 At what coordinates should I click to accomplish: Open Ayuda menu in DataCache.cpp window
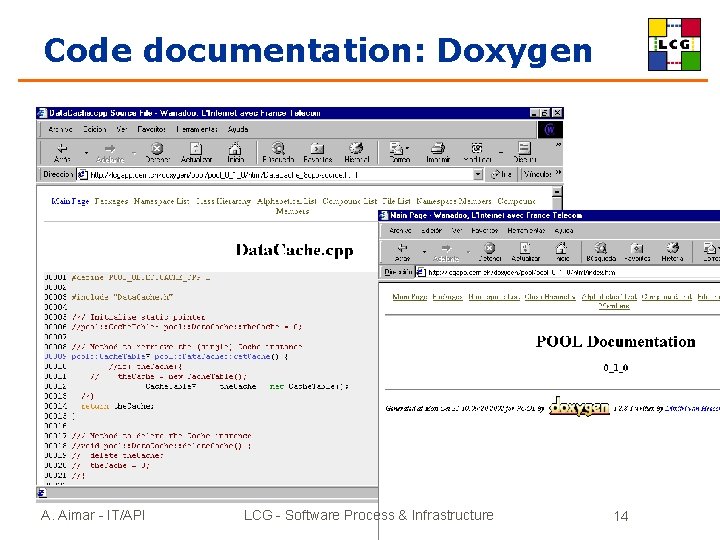coord(238,129)
